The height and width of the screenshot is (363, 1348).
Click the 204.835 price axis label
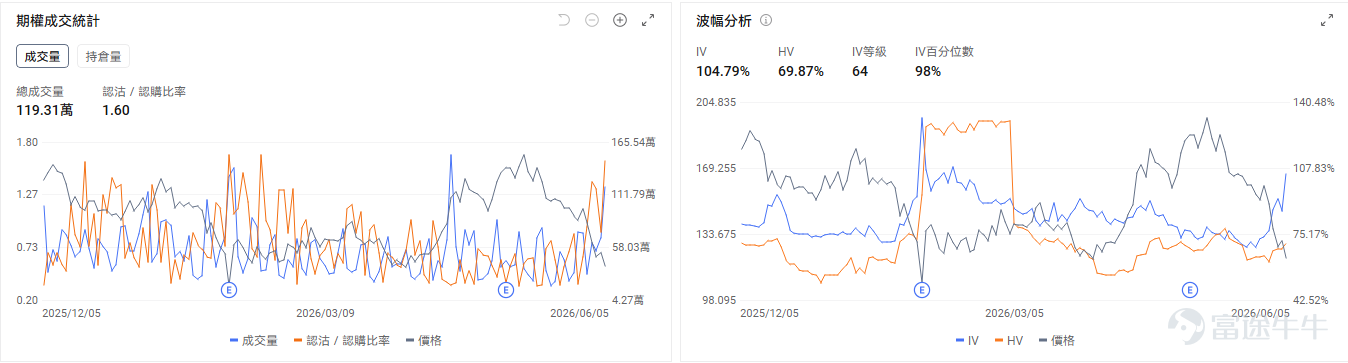click(x=716, y=103)
